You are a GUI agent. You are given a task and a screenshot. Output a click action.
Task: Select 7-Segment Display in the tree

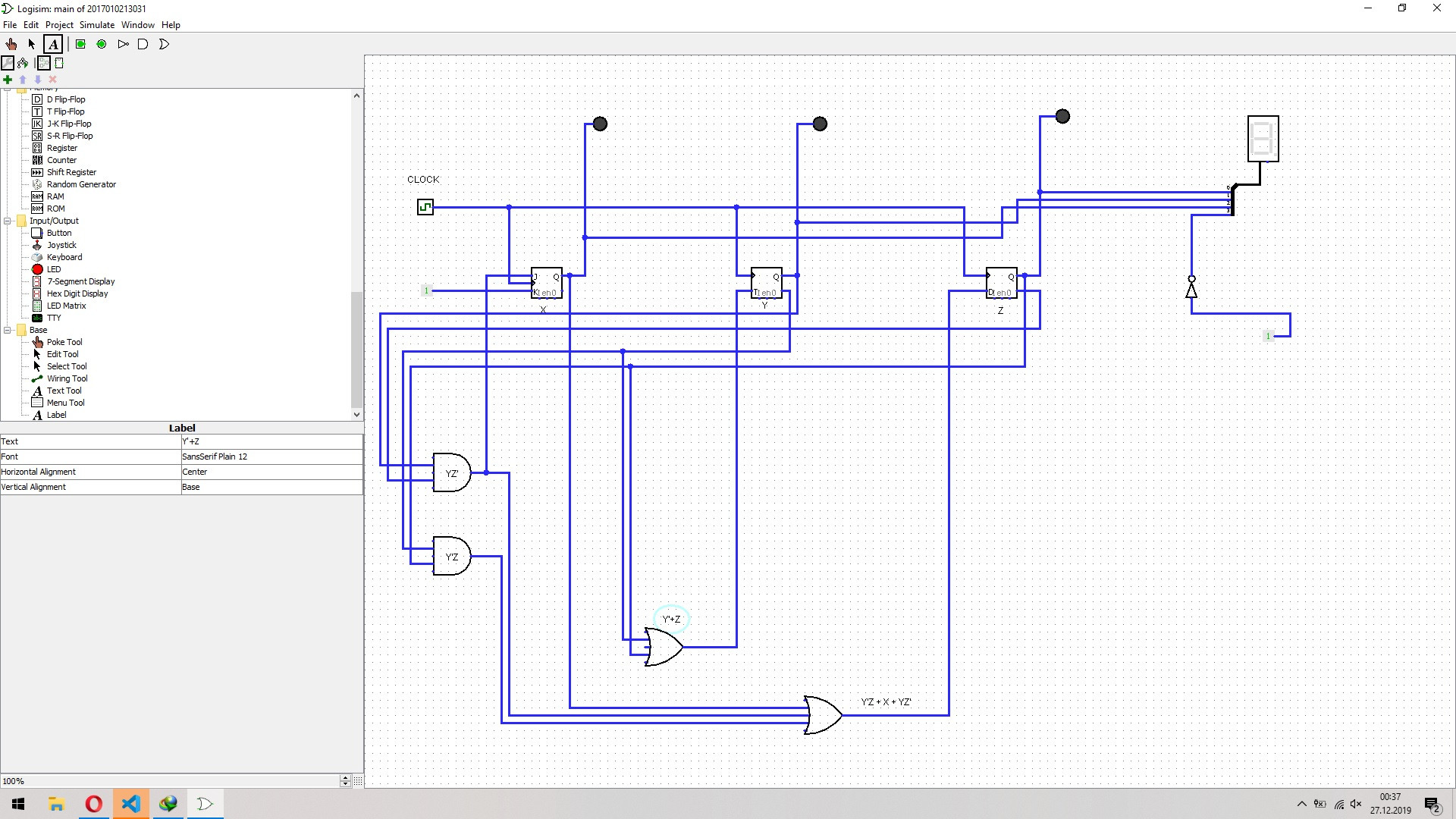tap(80, 281)
